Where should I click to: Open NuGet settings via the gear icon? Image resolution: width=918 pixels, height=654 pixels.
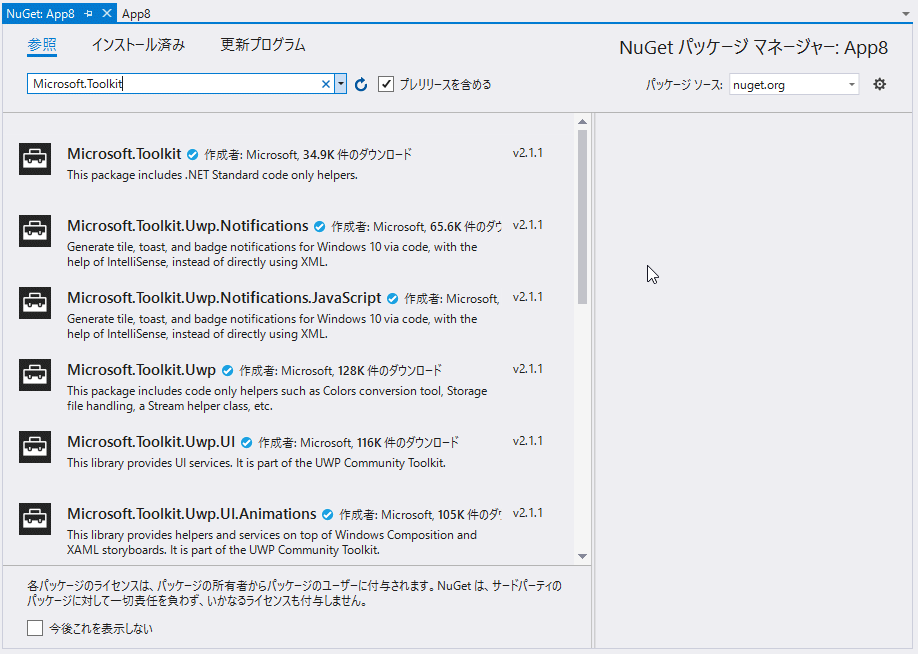879,84
